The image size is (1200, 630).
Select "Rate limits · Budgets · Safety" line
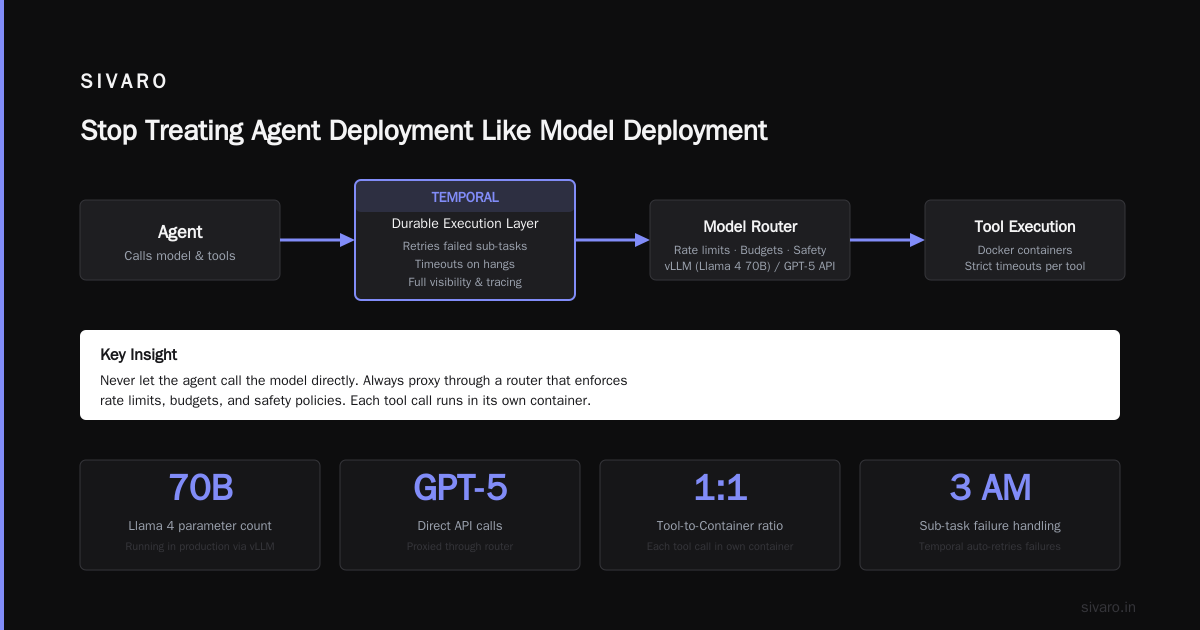[x=750, y=250]
